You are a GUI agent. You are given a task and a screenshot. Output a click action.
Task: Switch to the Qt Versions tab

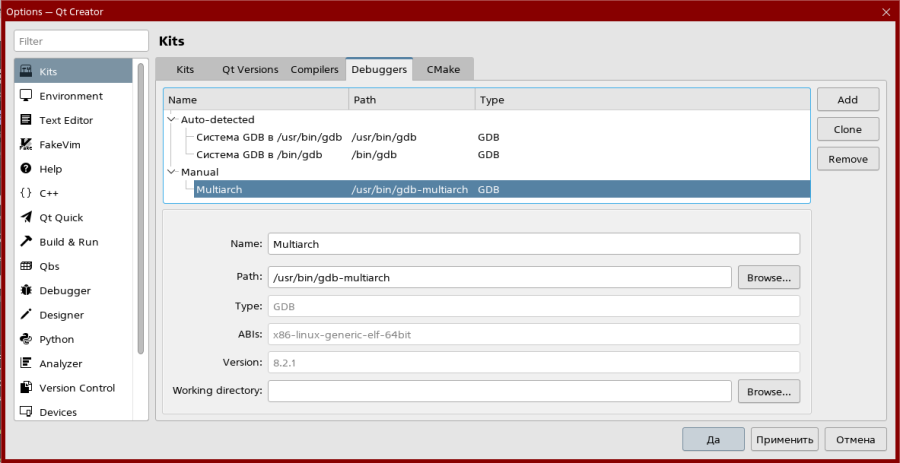coord(250,70)
